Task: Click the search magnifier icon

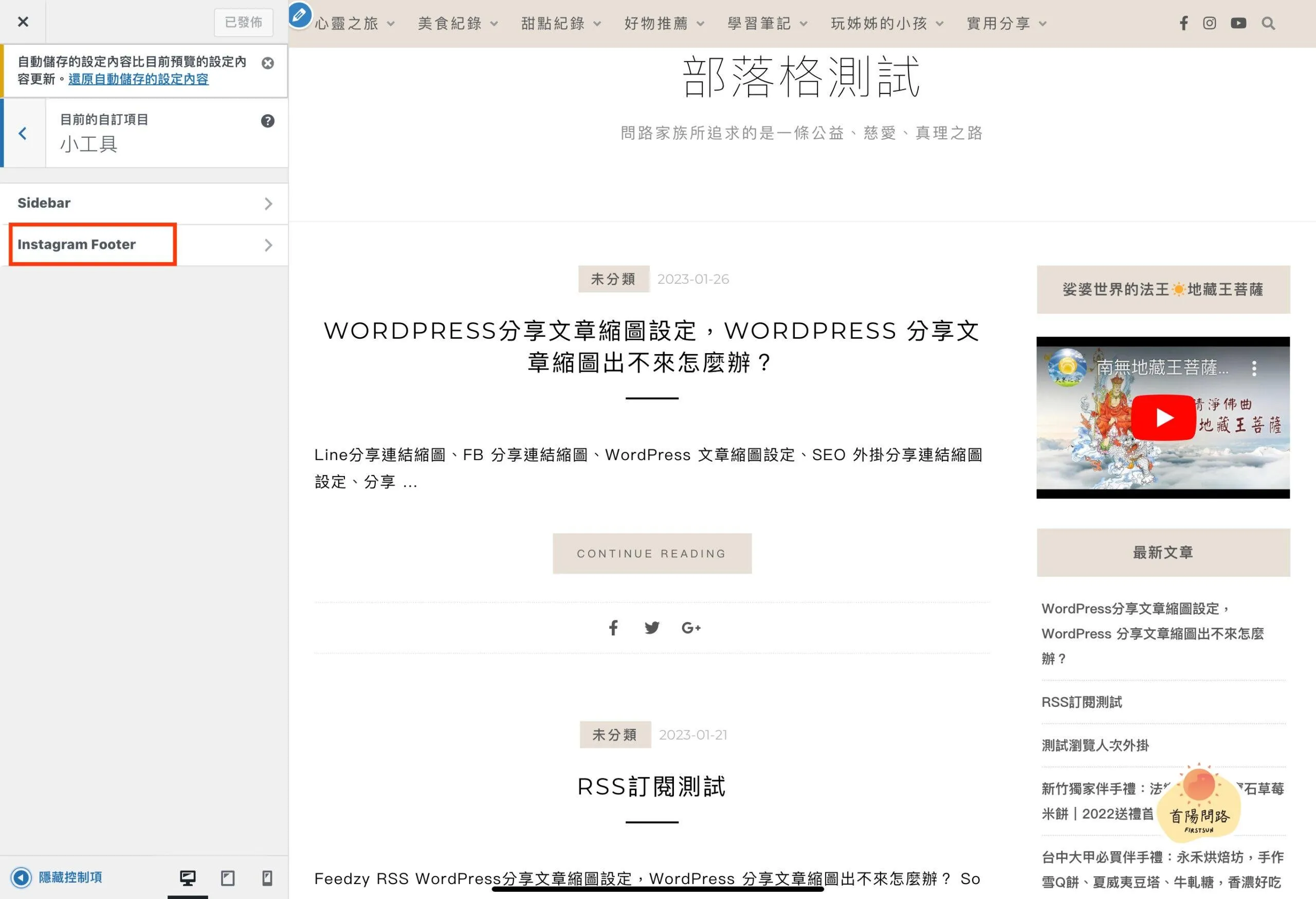Action: pyautogui.click(x=1268, y=23)
